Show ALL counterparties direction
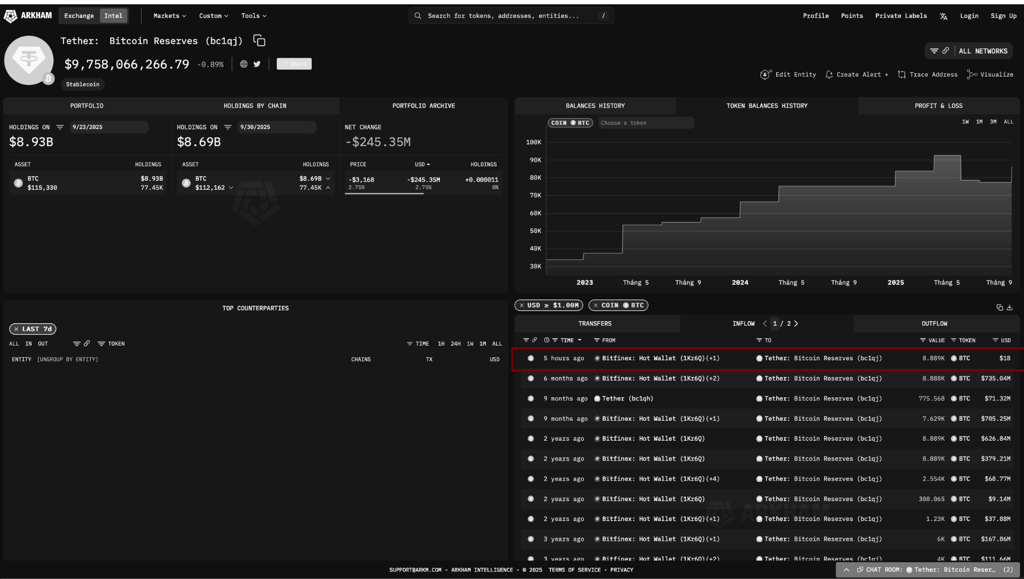The height and width of the screenshot is (579, 1024). pyautogui.click(x=14, y=343)
